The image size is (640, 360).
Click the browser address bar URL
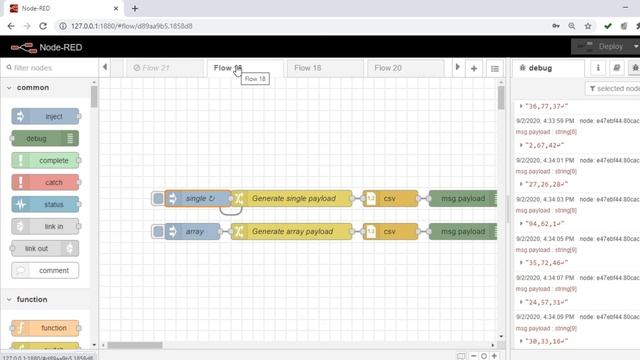click(x=131, y=26)
